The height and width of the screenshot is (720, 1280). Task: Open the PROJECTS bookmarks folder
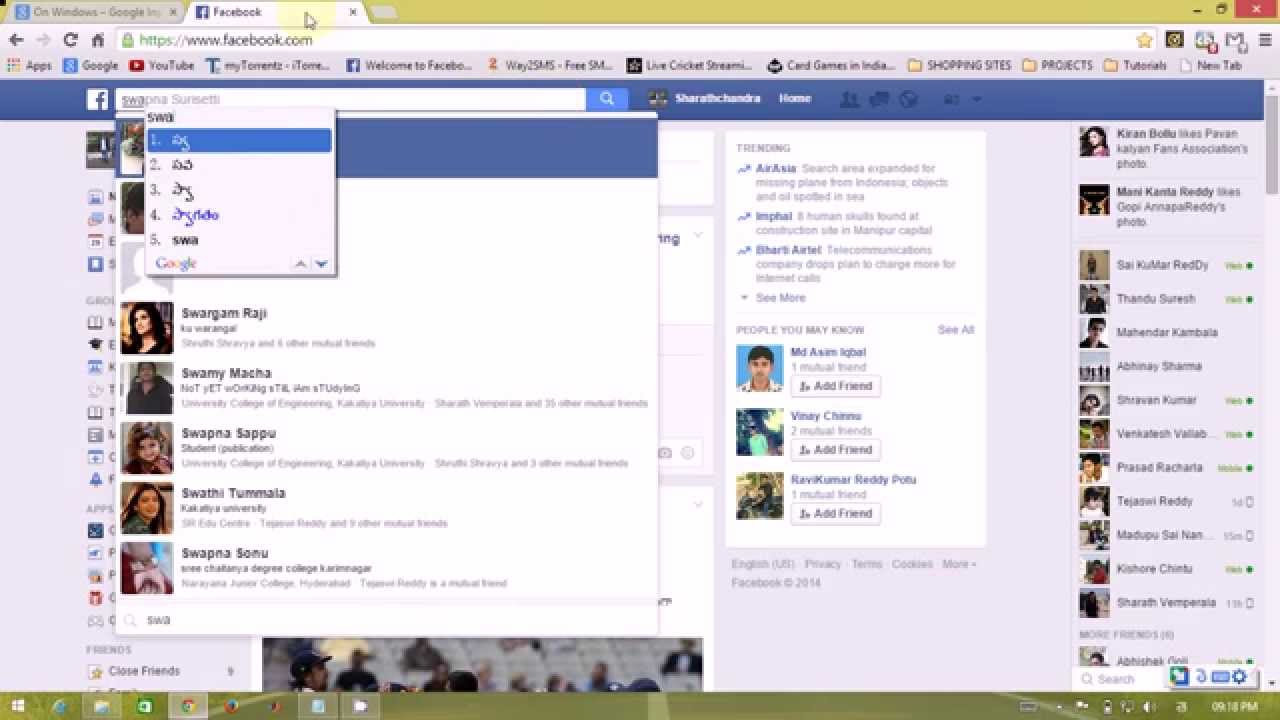coord(1057,65)
